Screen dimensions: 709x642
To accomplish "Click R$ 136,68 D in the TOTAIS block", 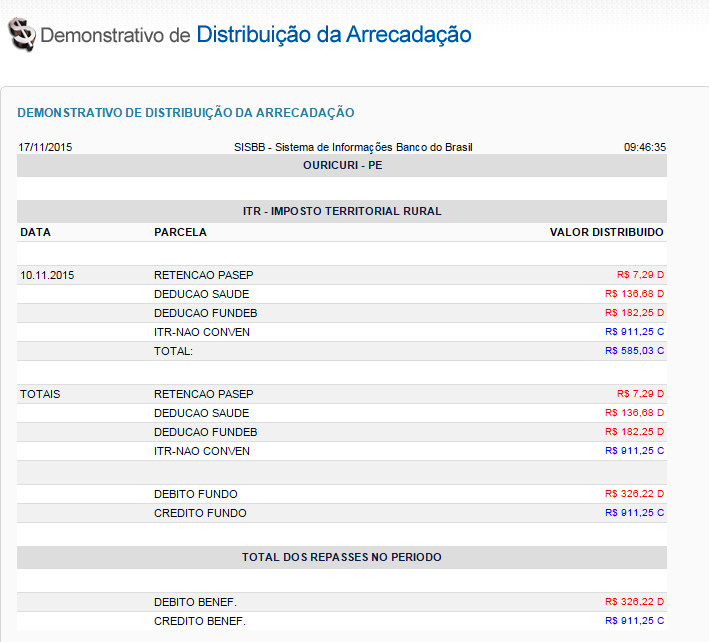I will click(634, 412).
